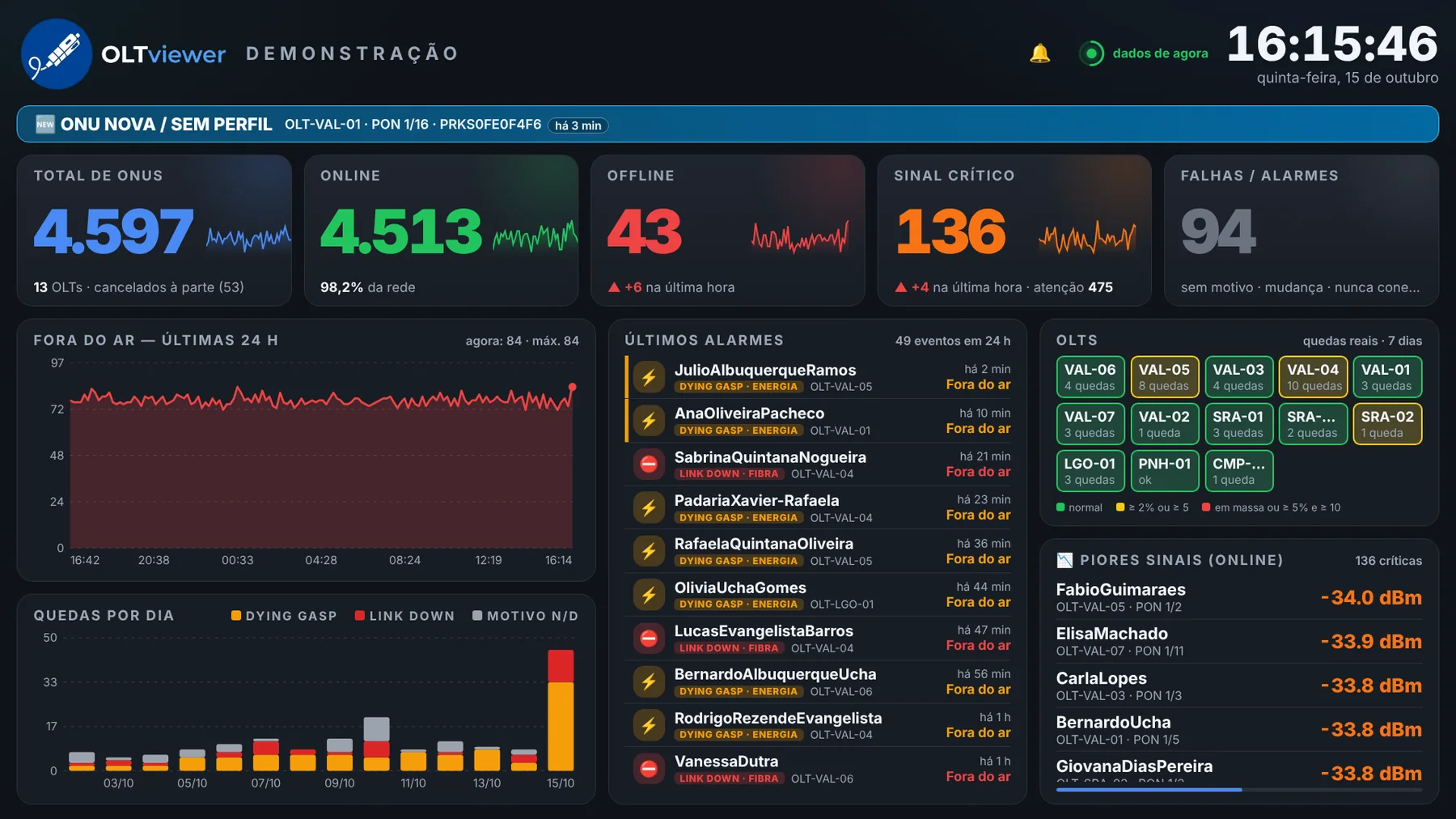Screen dimensions: 1456x819
Task: Click the red up-triangle in the Offline card
Action: pos(614,287)
